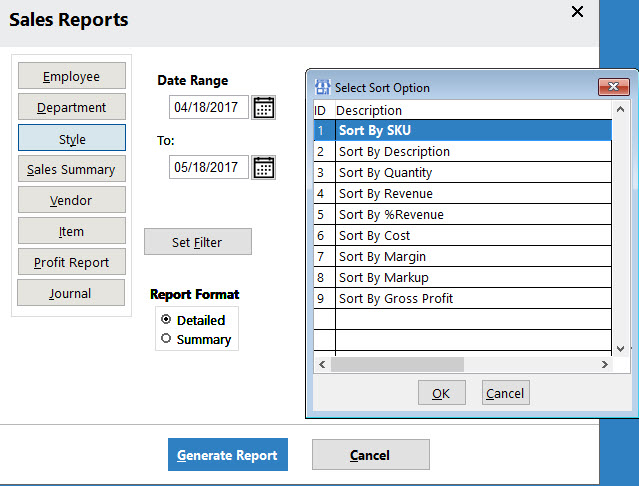The height and width of the screenshot is (486, 639).
Task: Select Sort By Quantity row
Action: click(463, 173)
